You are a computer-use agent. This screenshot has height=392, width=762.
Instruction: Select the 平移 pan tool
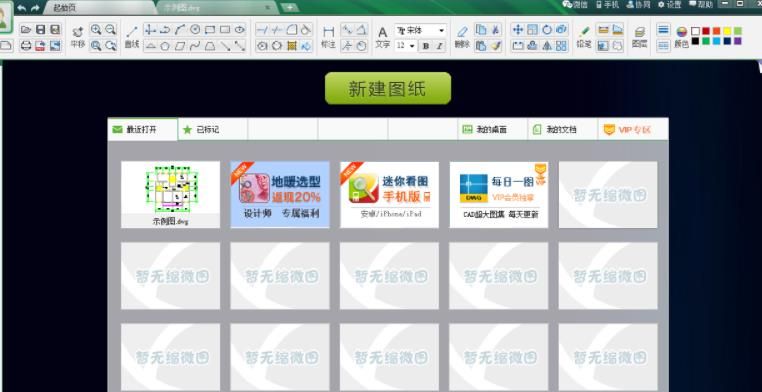[78, 37]
